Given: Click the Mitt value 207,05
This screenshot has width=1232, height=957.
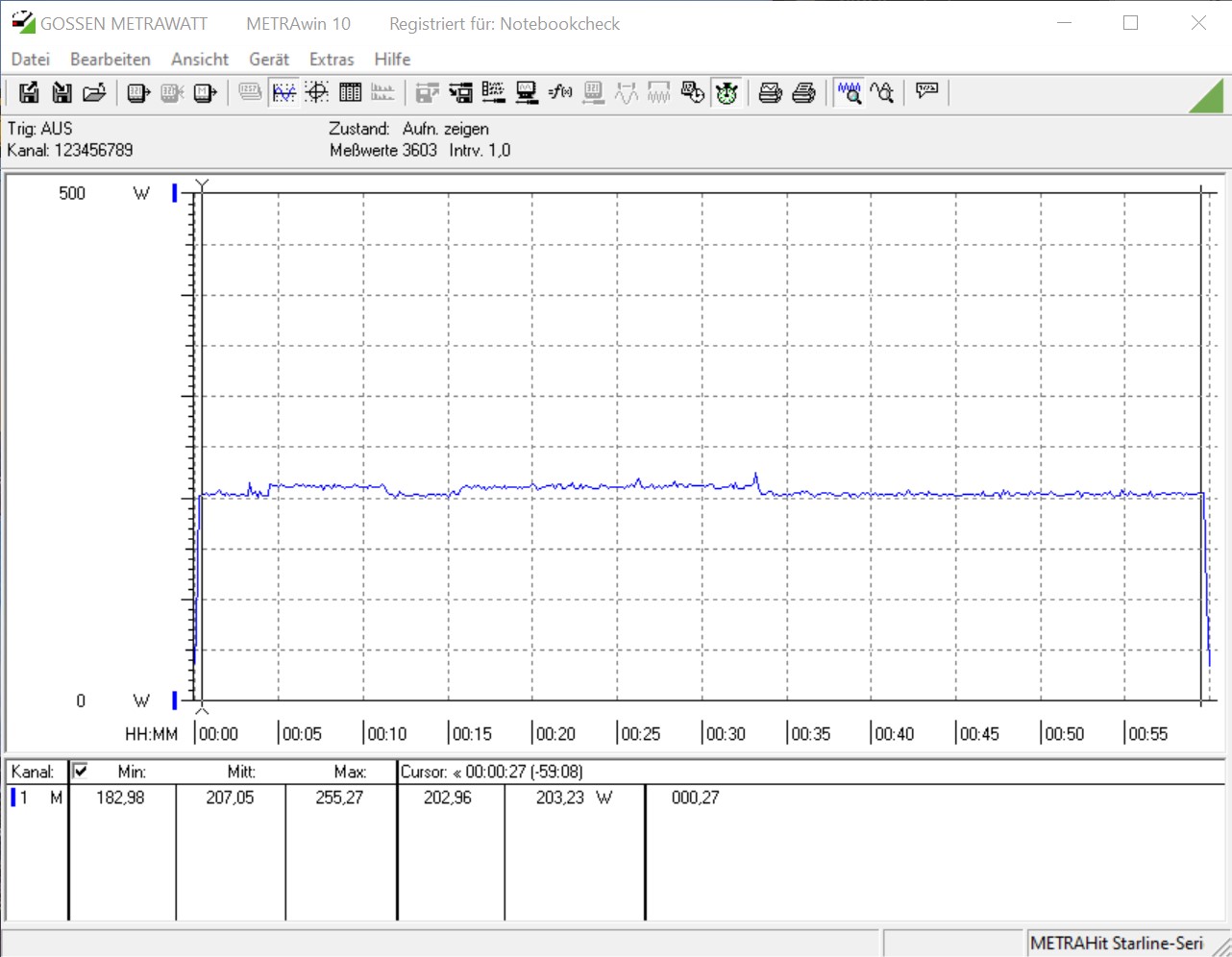Looking at the screenshot, I should (230, 797).
